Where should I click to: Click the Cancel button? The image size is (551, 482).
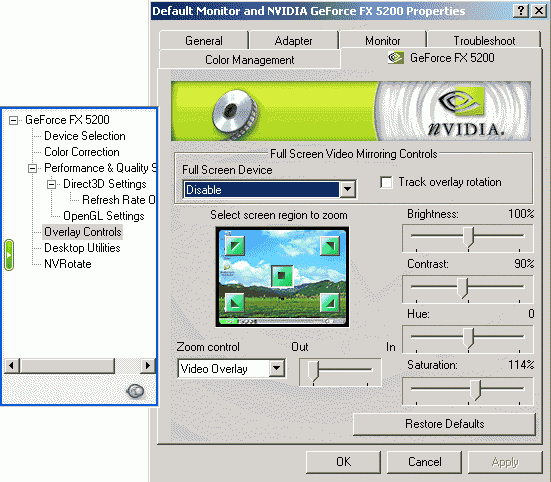(424, 462)
